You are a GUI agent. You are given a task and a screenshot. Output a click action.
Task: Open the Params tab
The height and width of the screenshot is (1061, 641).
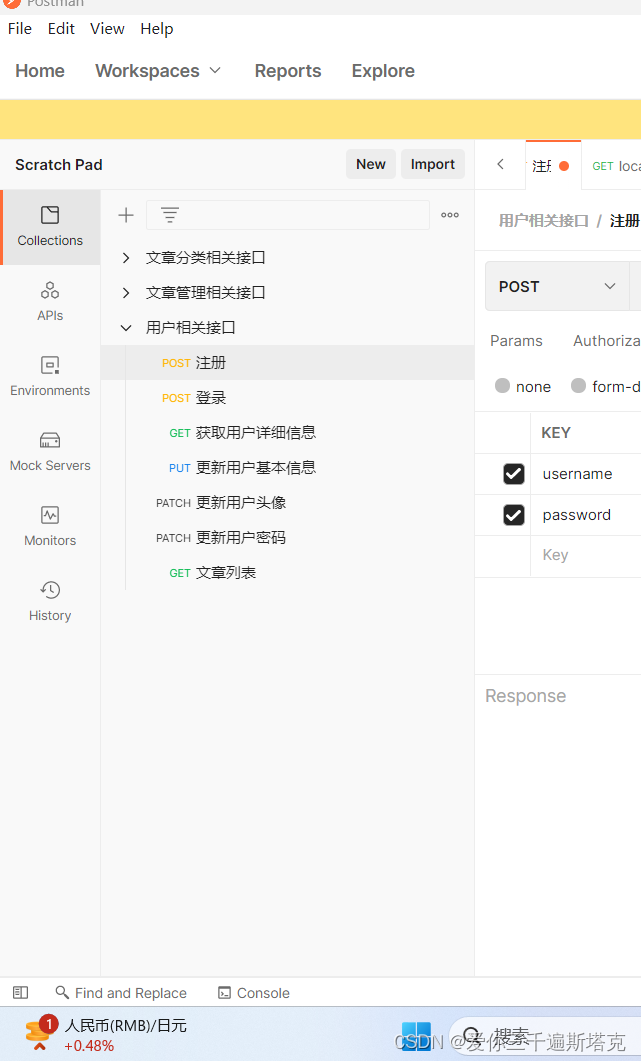click(516, 341)
